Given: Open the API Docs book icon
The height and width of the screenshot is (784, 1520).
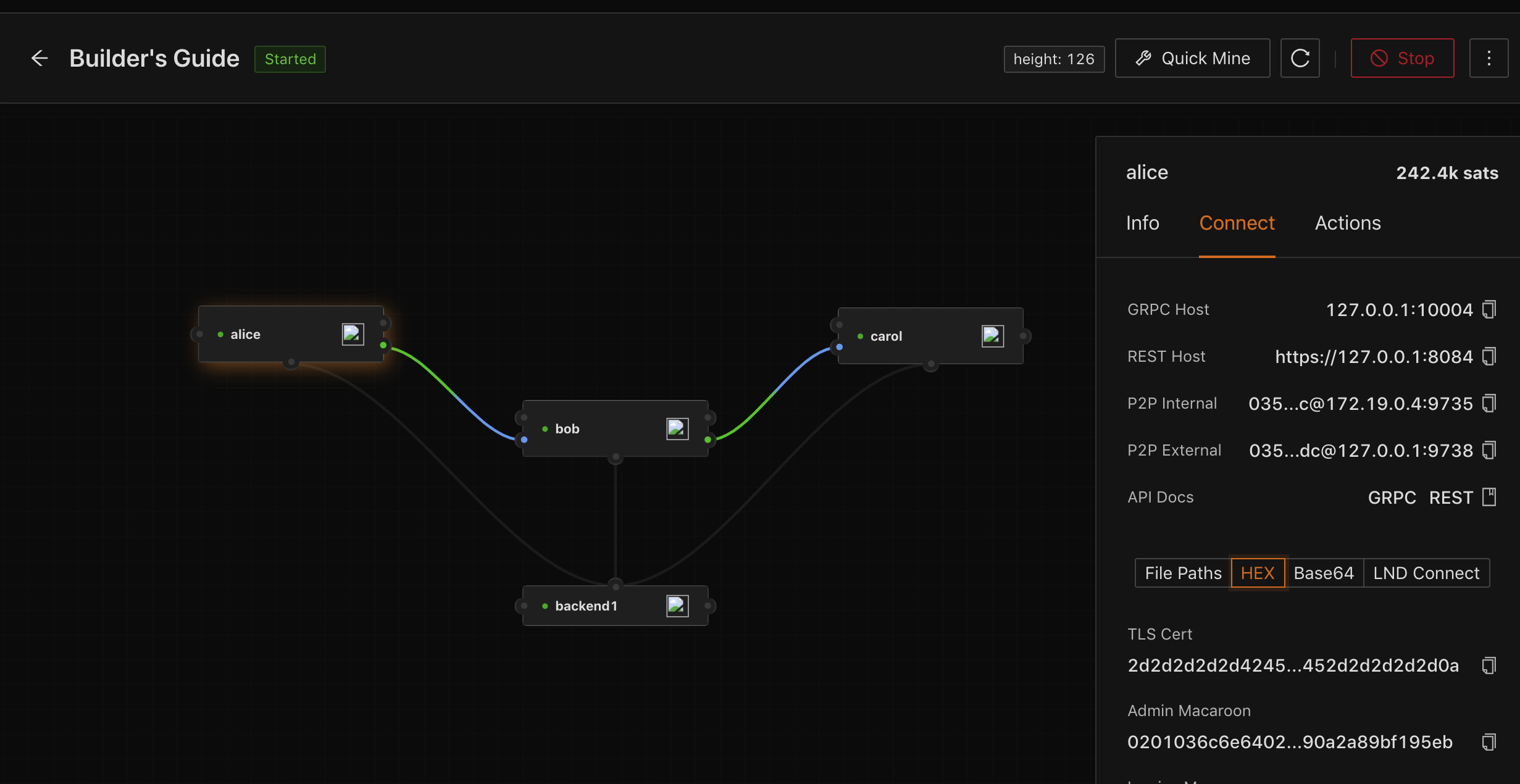Looking at the screenshot, I should [1489, 497].
